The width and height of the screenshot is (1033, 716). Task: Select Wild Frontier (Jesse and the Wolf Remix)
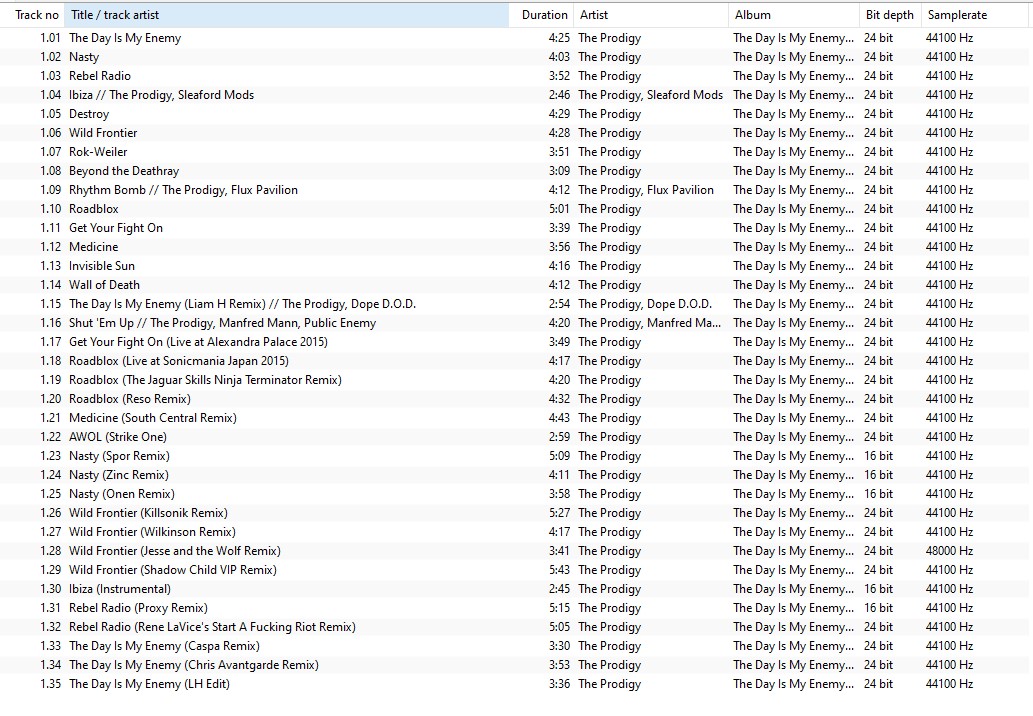(x=174, y=551)
